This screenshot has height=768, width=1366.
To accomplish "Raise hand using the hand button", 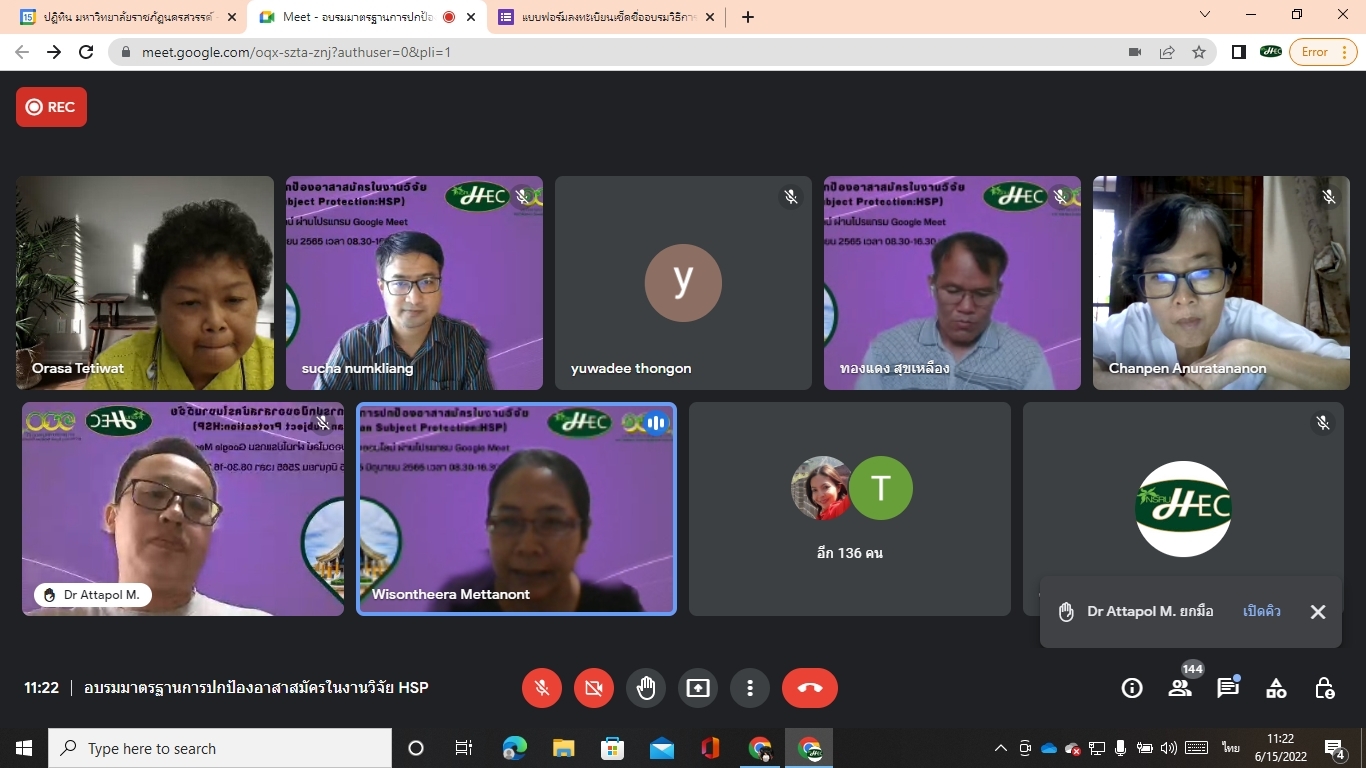I will coord(646,688).
